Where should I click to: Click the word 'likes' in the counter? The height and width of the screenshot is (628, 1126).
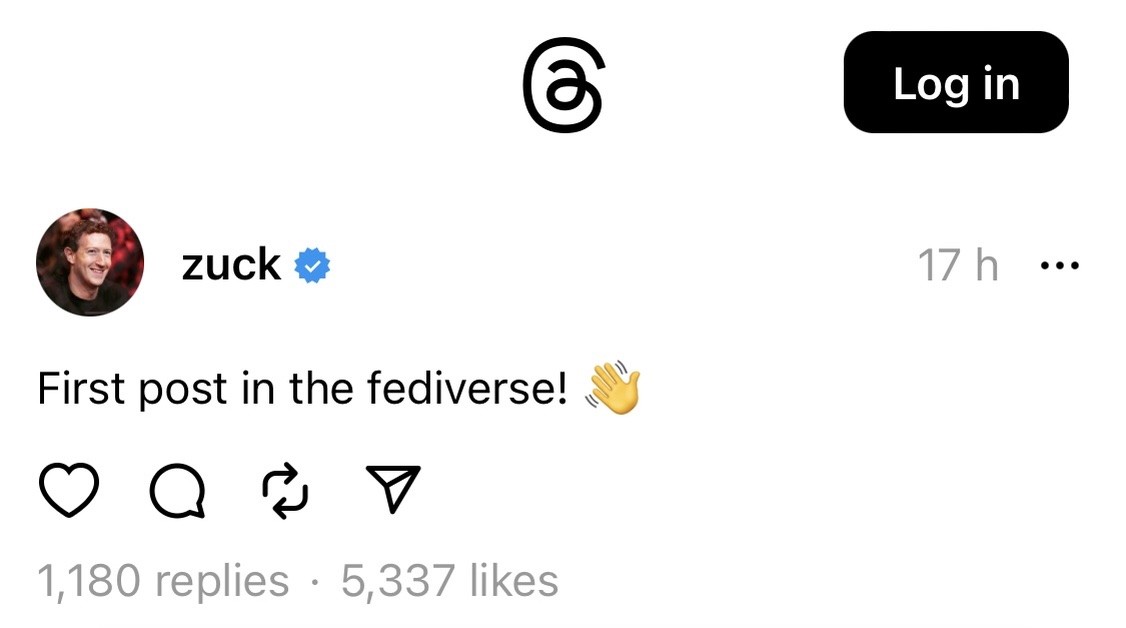point(514,581)
